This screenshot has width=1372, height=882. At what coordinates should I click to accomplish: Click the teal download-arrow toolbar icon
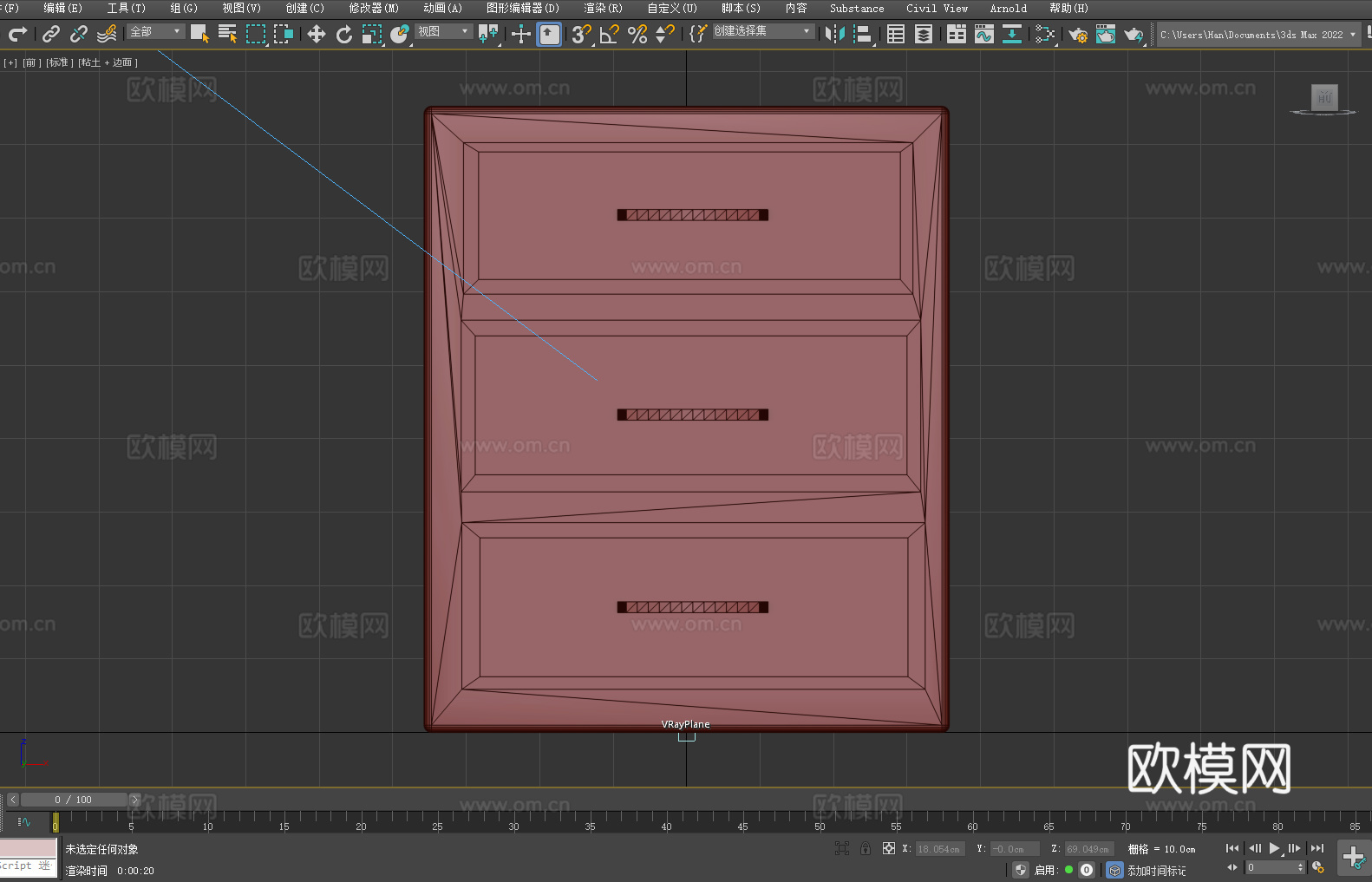(x=1012, y=34)
